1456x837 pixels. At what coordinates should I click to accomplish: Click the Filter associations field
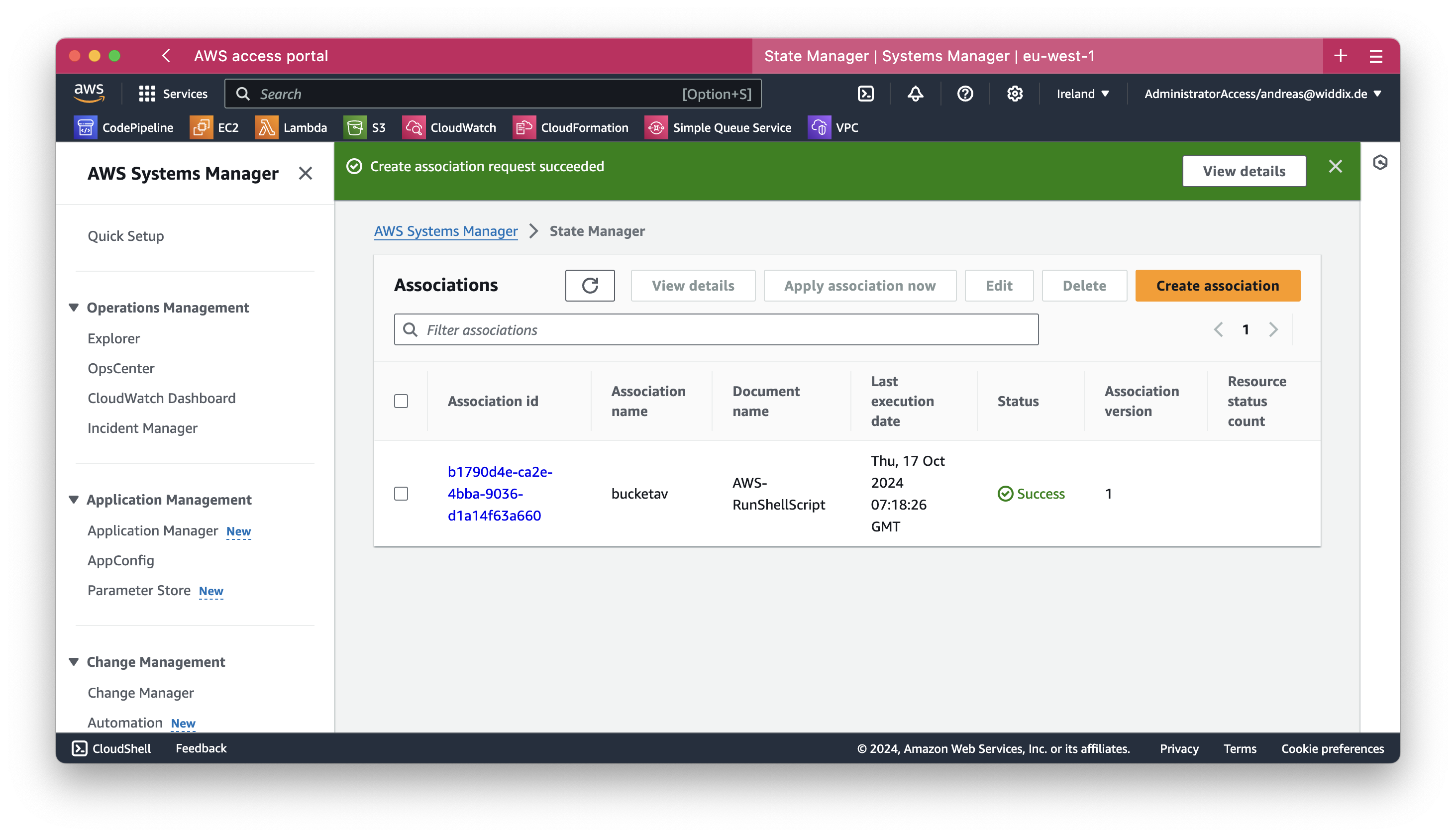716,329
